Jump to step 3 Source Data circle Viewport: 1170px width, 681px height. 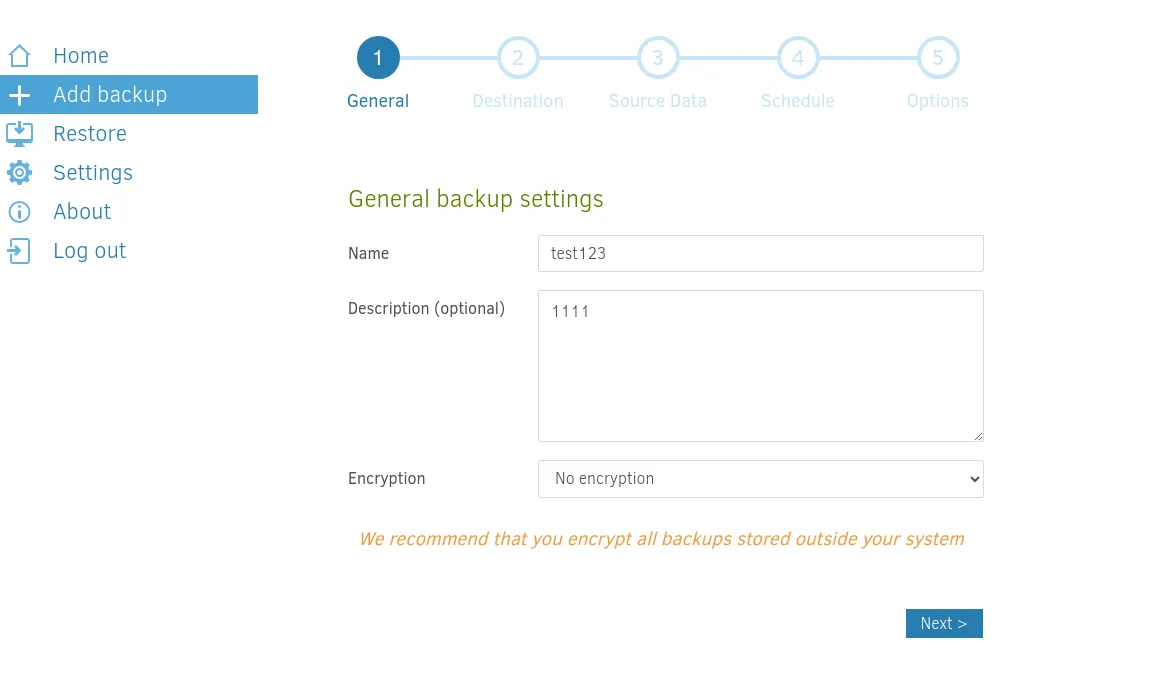tap(657, 57)
